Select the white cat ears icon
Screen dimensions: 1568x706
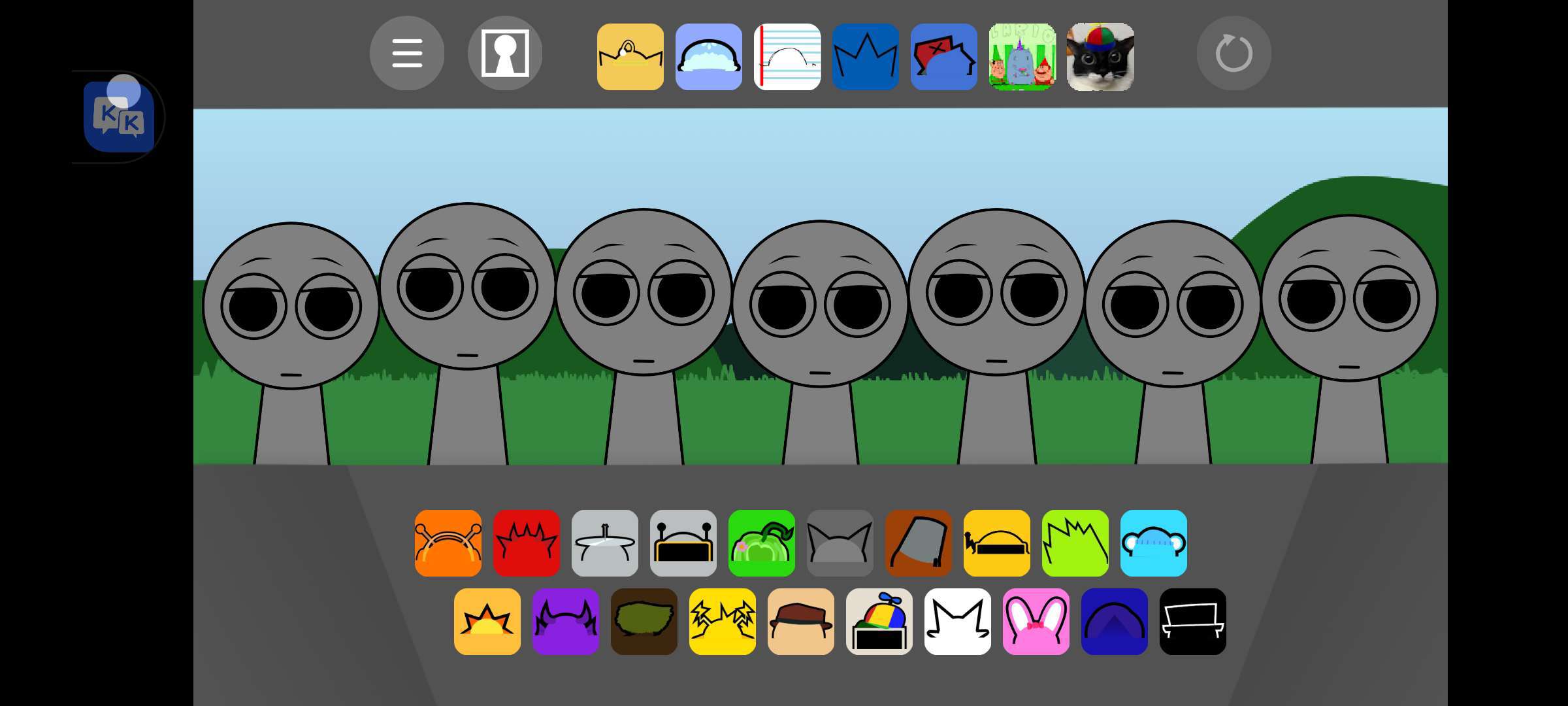click(x=958, y=622)
